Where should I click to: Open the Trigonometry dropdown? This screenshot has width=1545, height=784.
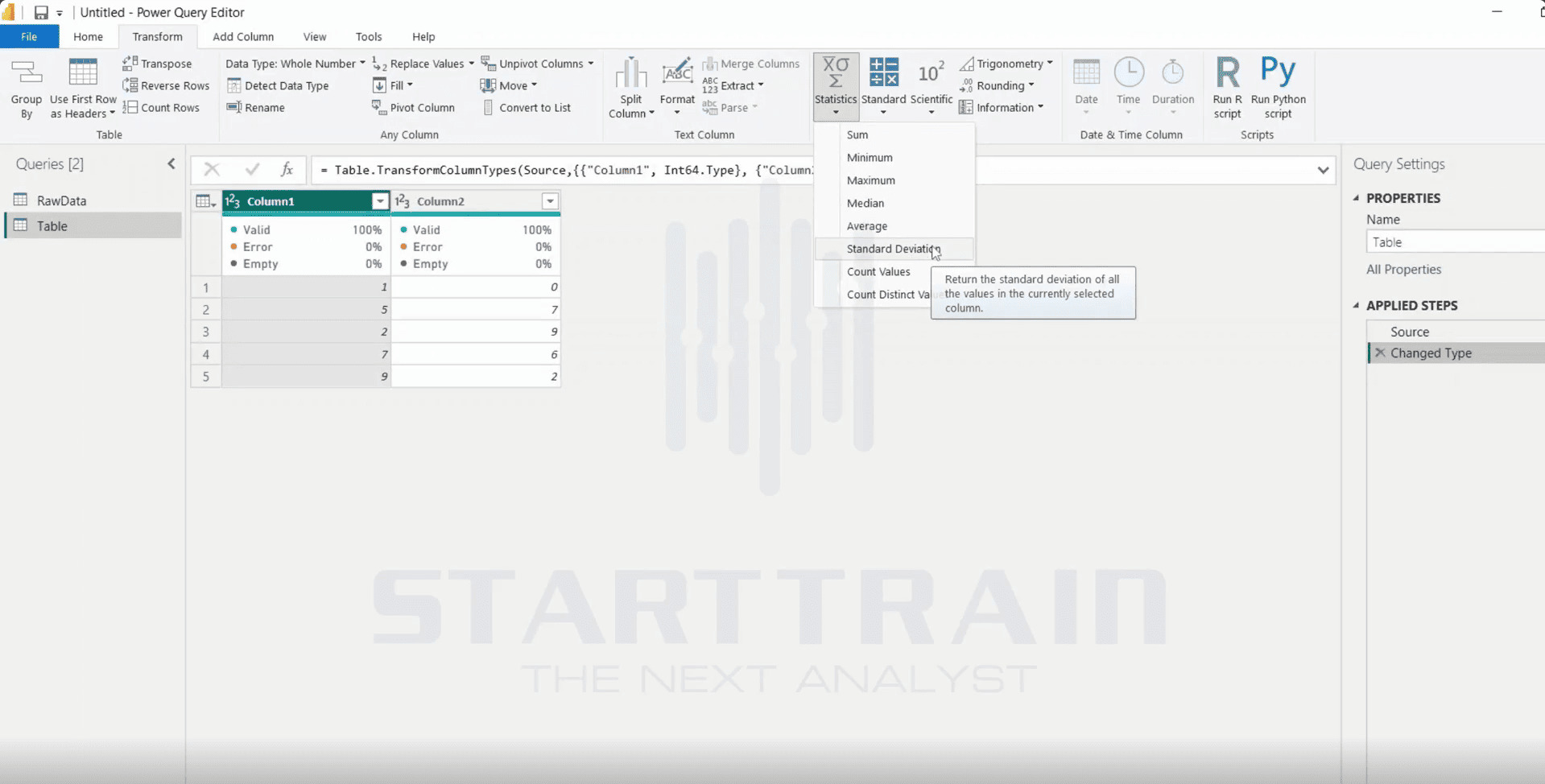(1006, 64)
